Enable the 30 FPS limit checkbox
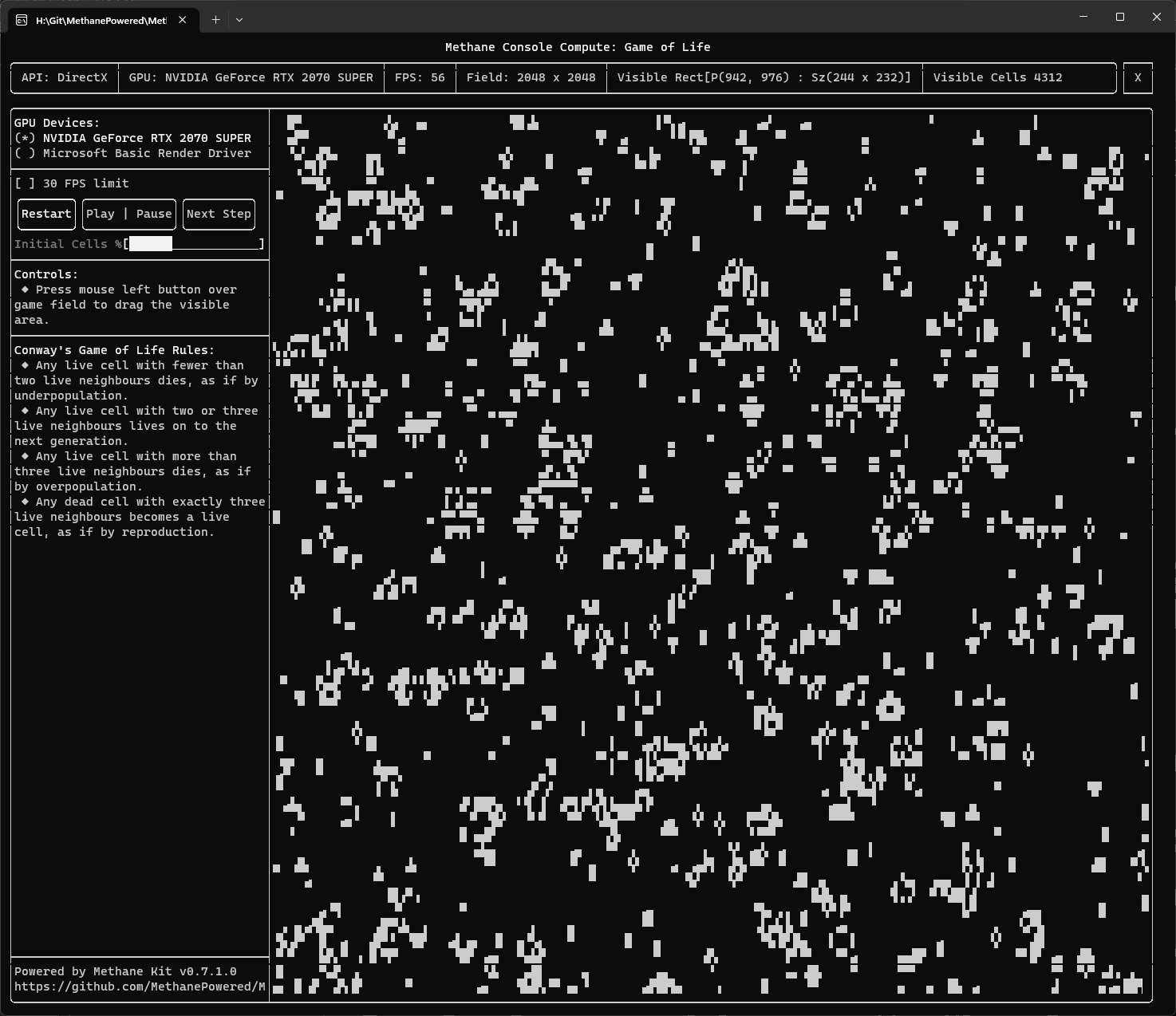1176x1016 pixels. click(72, 183)
